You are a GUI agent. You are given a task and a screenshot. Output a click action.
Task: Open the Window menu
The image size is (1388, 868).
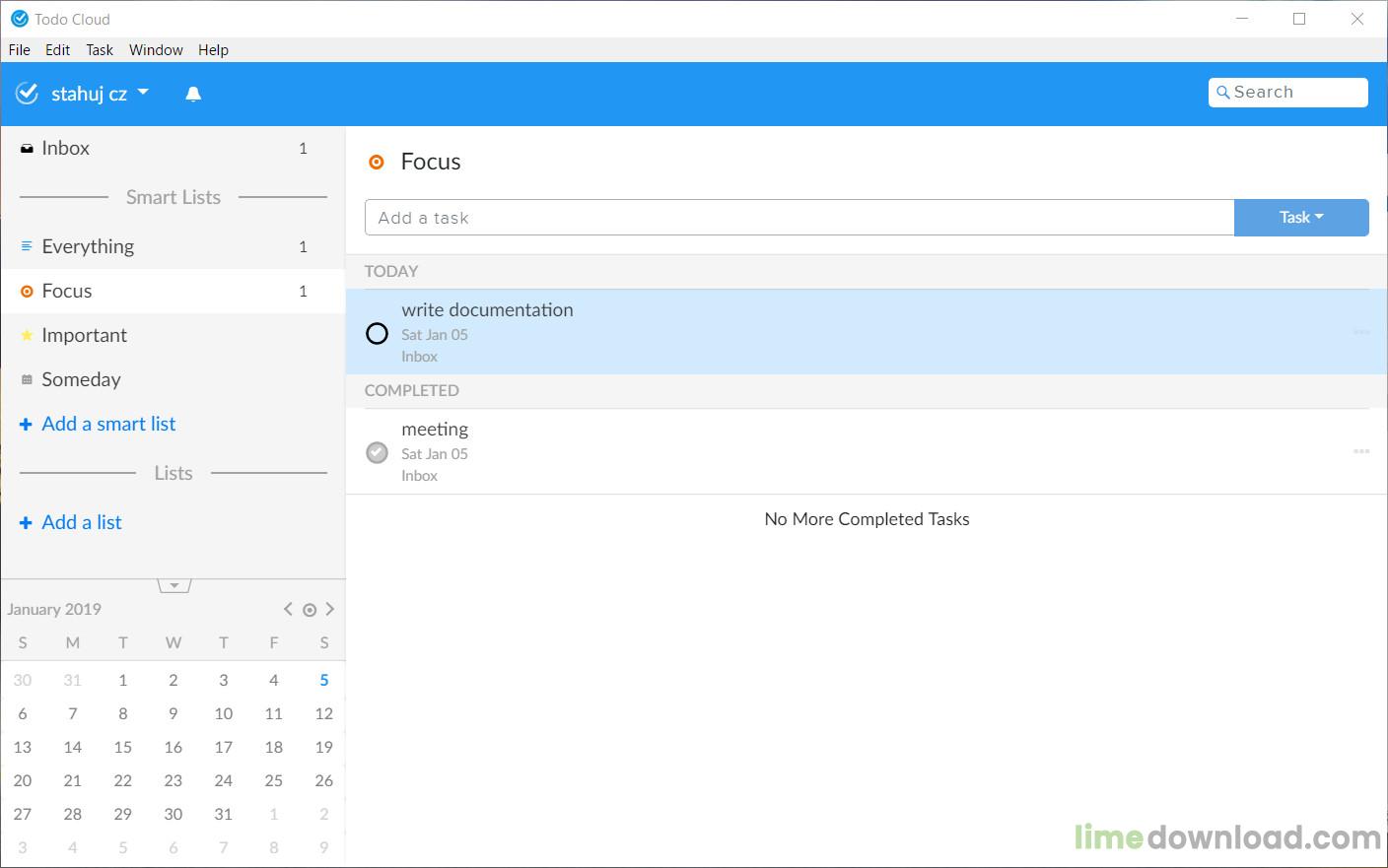(156, 50)
